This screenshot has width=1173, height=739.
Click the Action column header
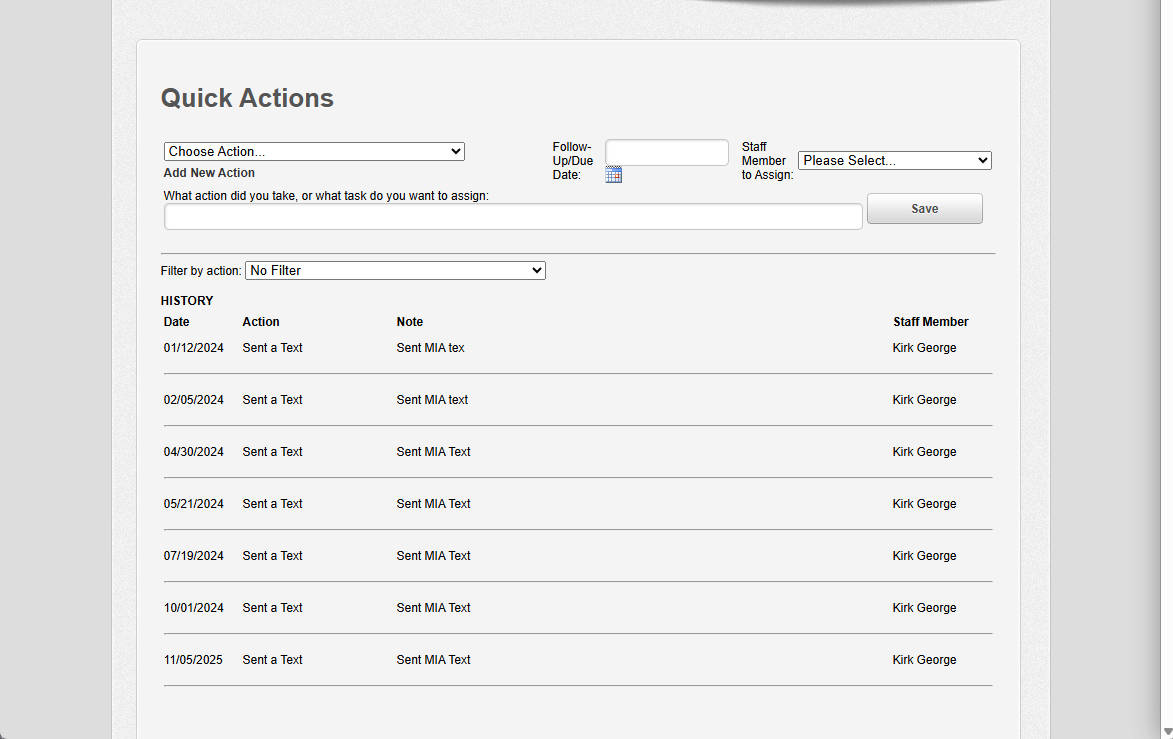click(x=261, y=322)
